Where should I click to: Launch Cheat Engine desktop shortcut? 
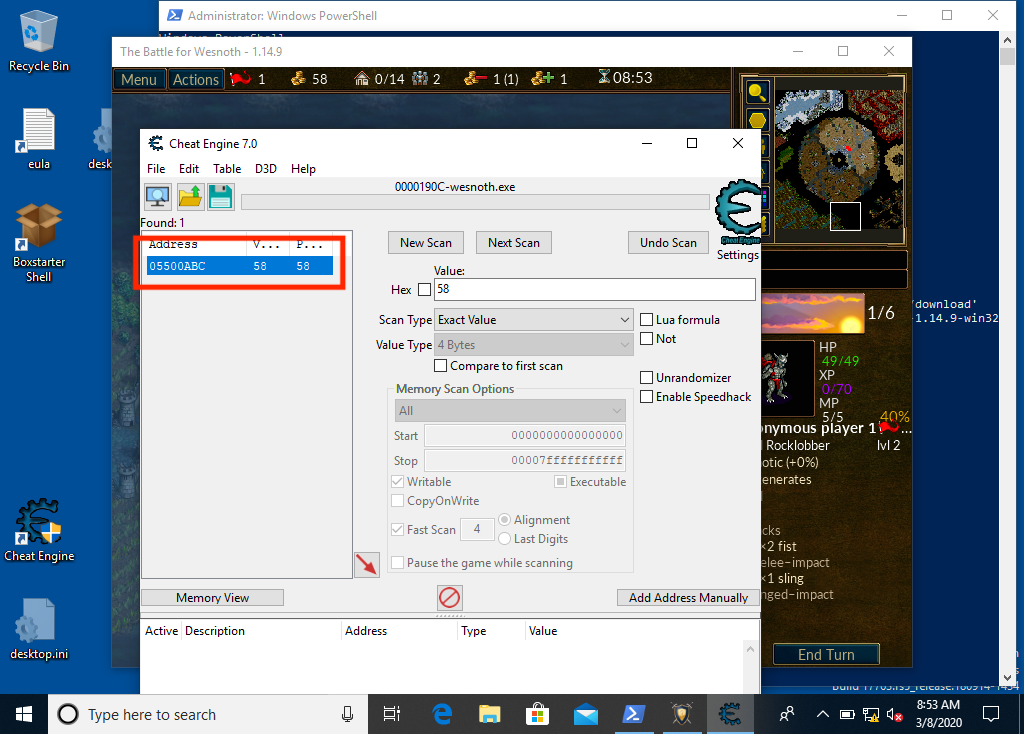pos(39,530)
